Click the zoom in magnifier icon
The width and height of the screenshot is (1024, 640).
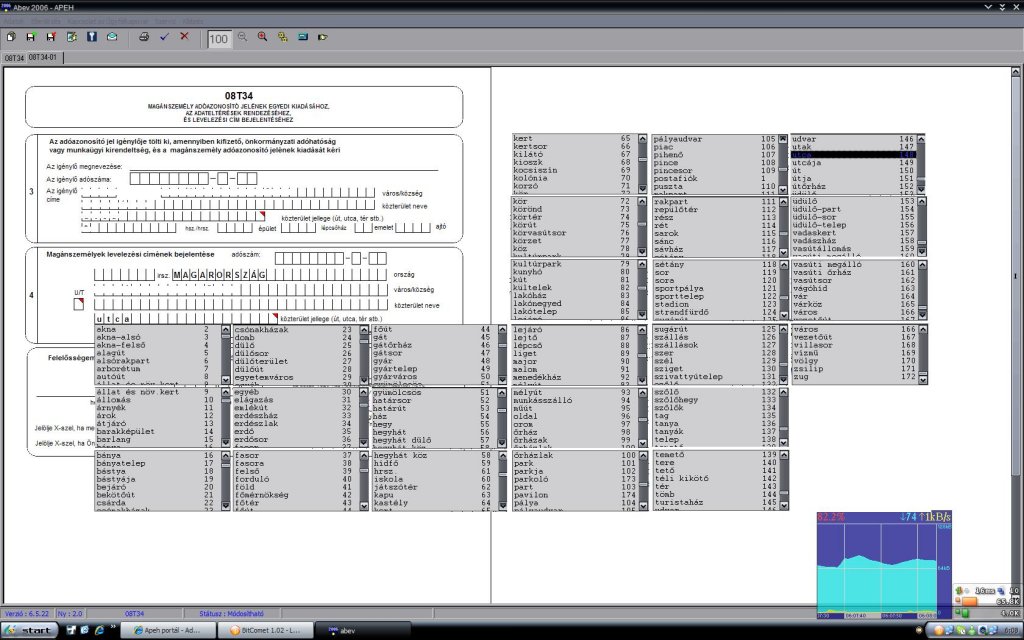(x=263, y=37)
